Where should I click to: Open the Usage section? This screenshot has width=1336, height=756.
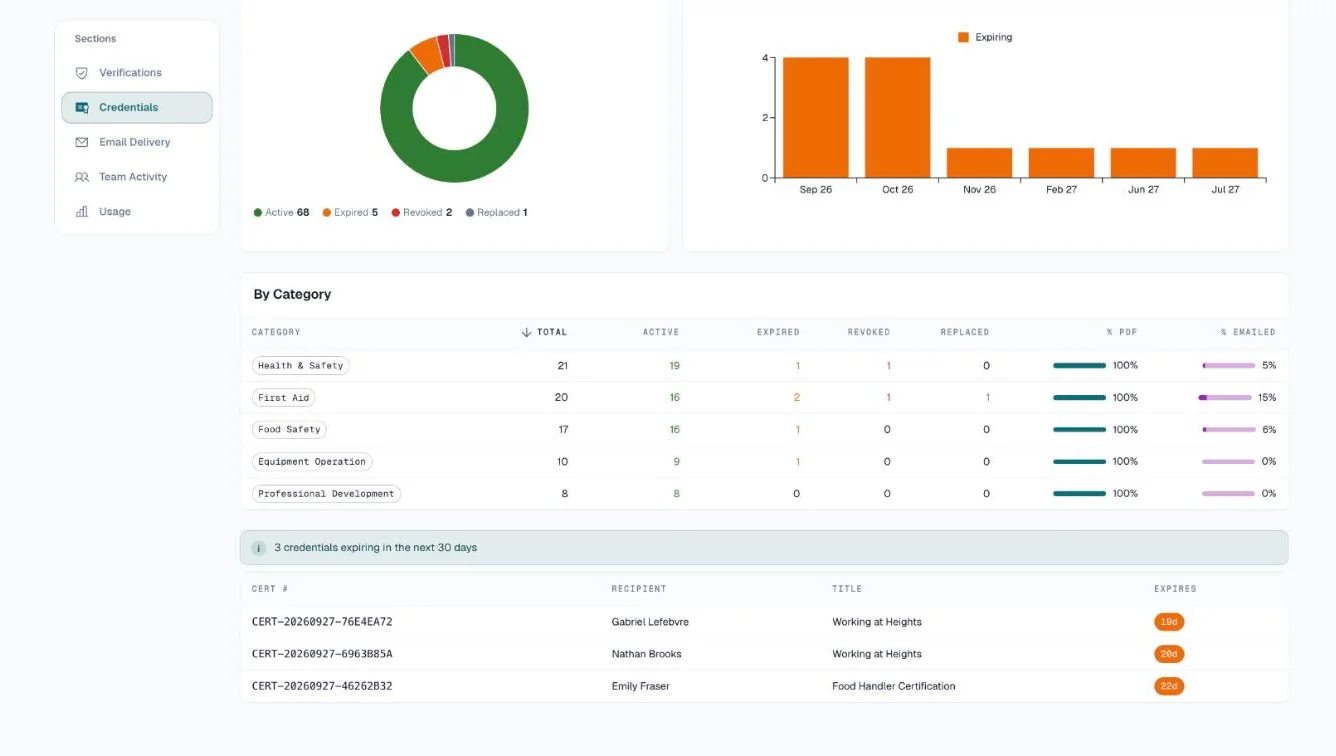pos(137,212)
